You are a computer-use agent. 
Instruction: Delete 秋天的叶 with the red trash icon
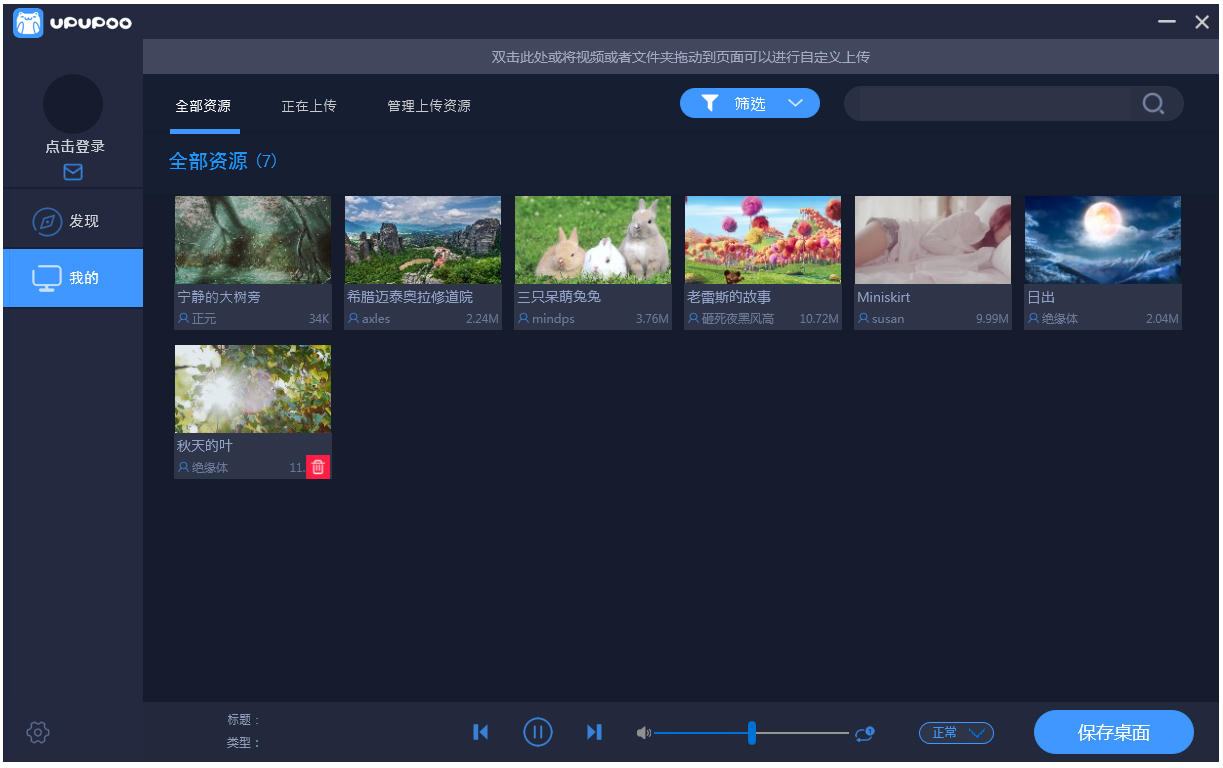pyautogui.click(x=318, y=467)
